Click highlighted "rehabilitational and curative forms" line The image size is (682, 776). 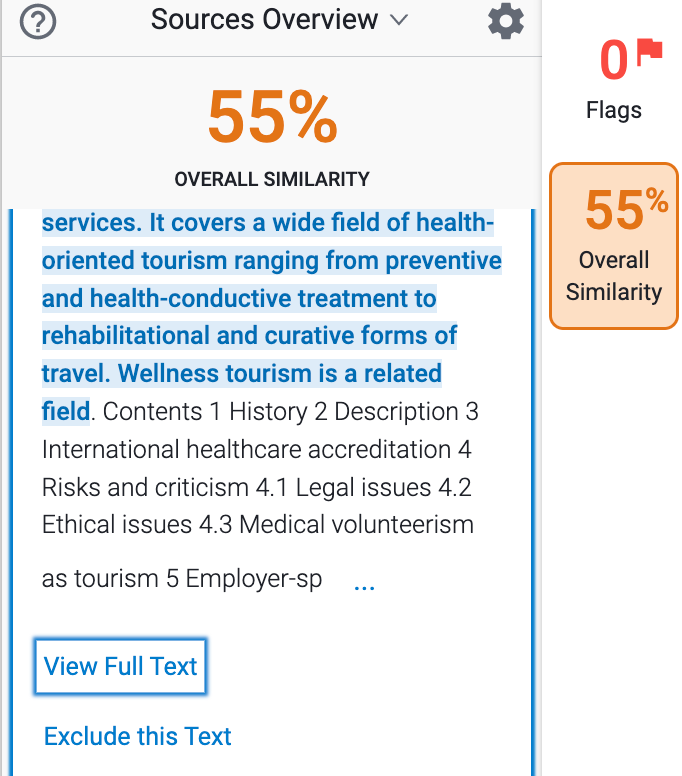click(x=249, y=336)
